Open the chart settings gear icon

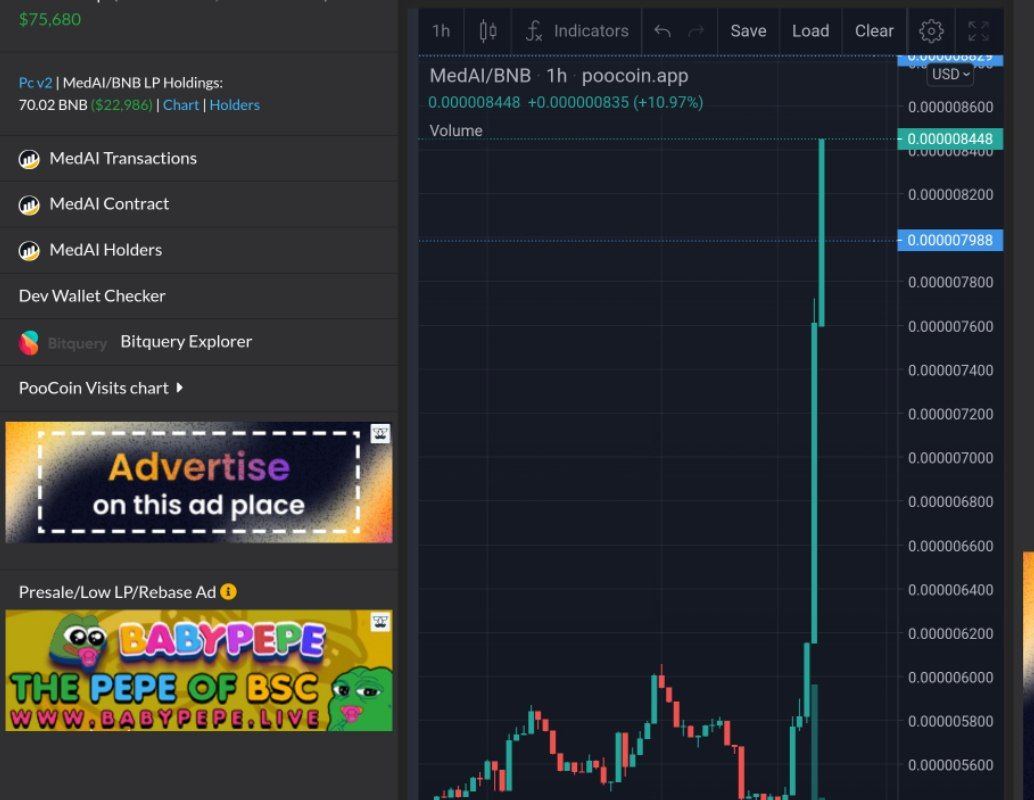click(930, 31)
